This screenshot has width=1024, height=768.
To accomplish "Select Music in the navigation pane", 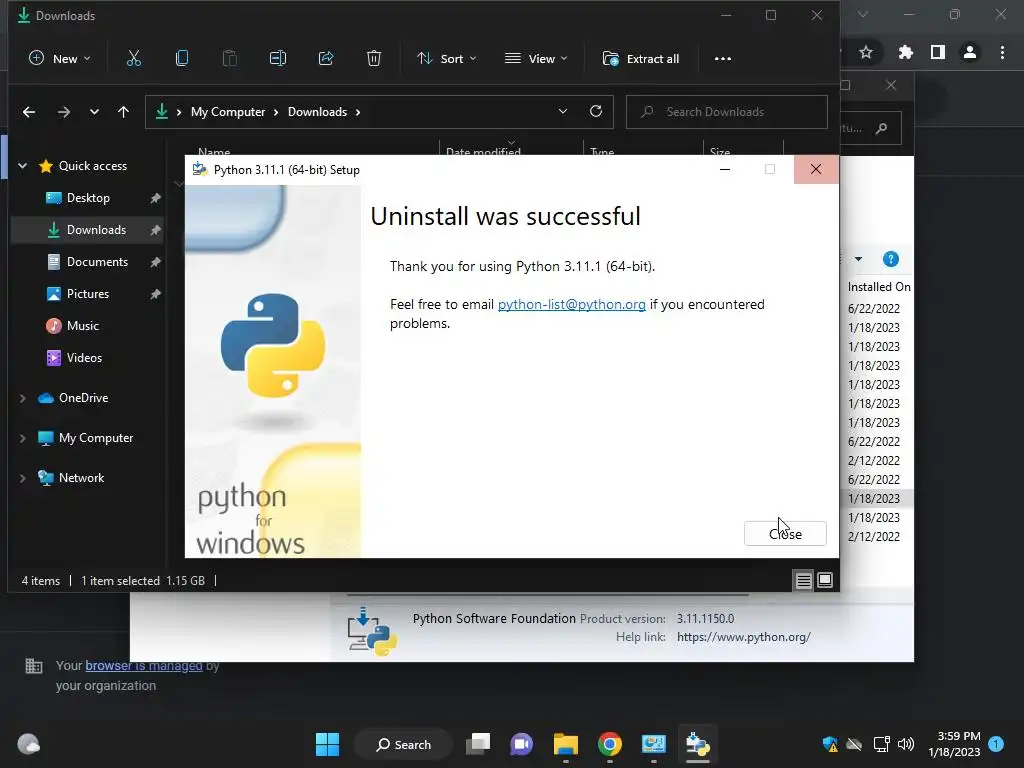I will click(x=82, y=326).
